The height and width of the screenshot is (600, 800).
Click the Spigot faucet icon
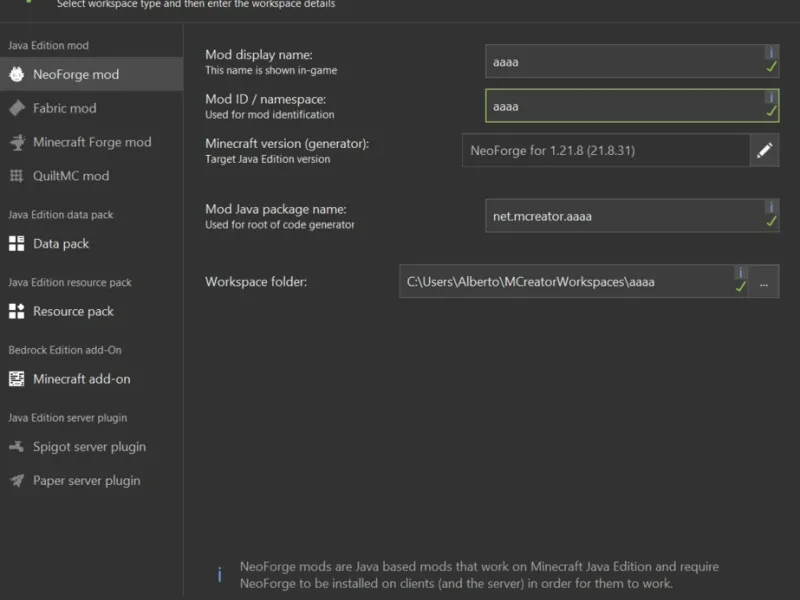(x=16, y=447)
